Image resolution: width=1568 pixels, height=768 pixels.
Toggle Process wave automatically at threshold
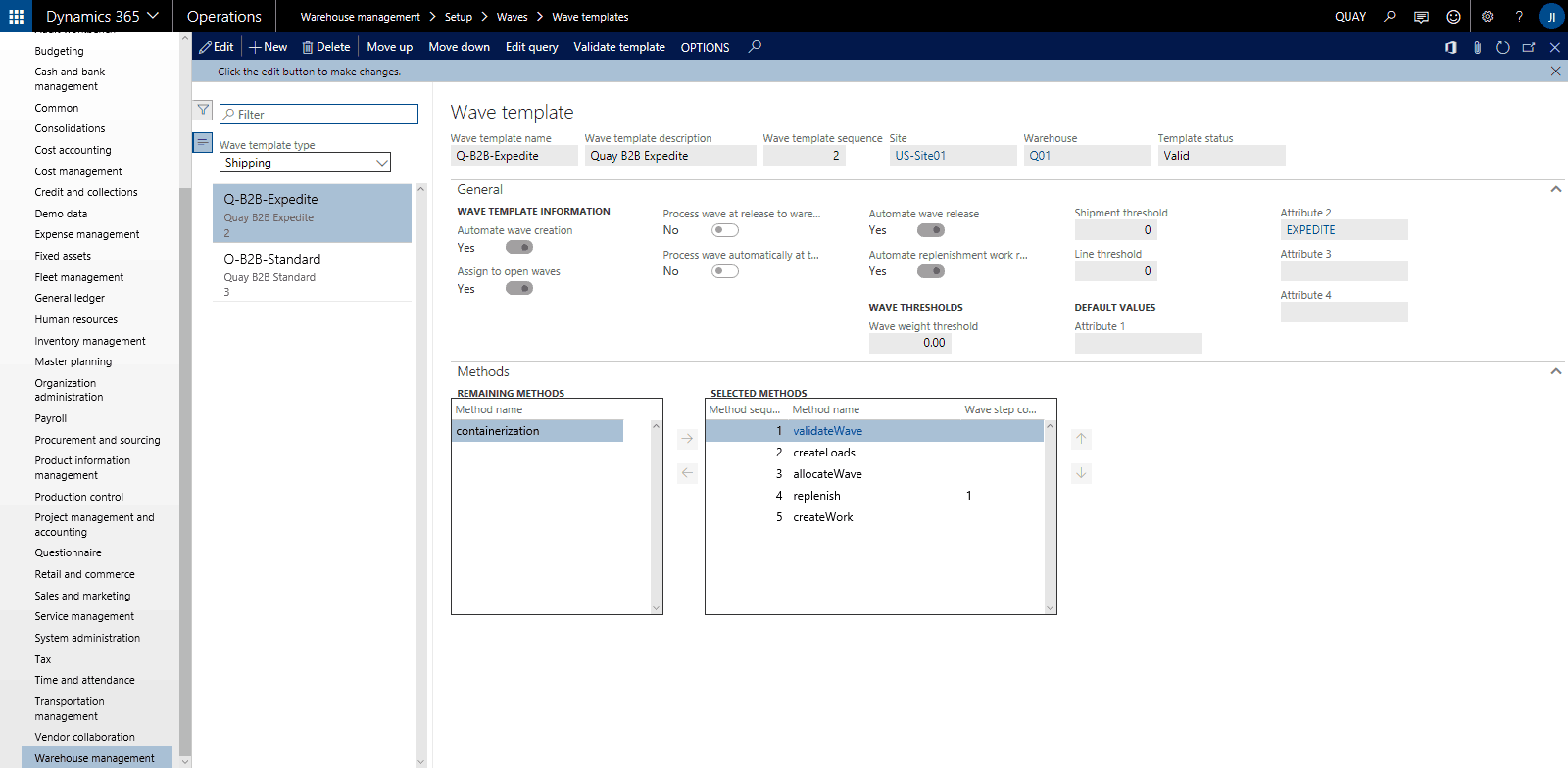point(725,271)
